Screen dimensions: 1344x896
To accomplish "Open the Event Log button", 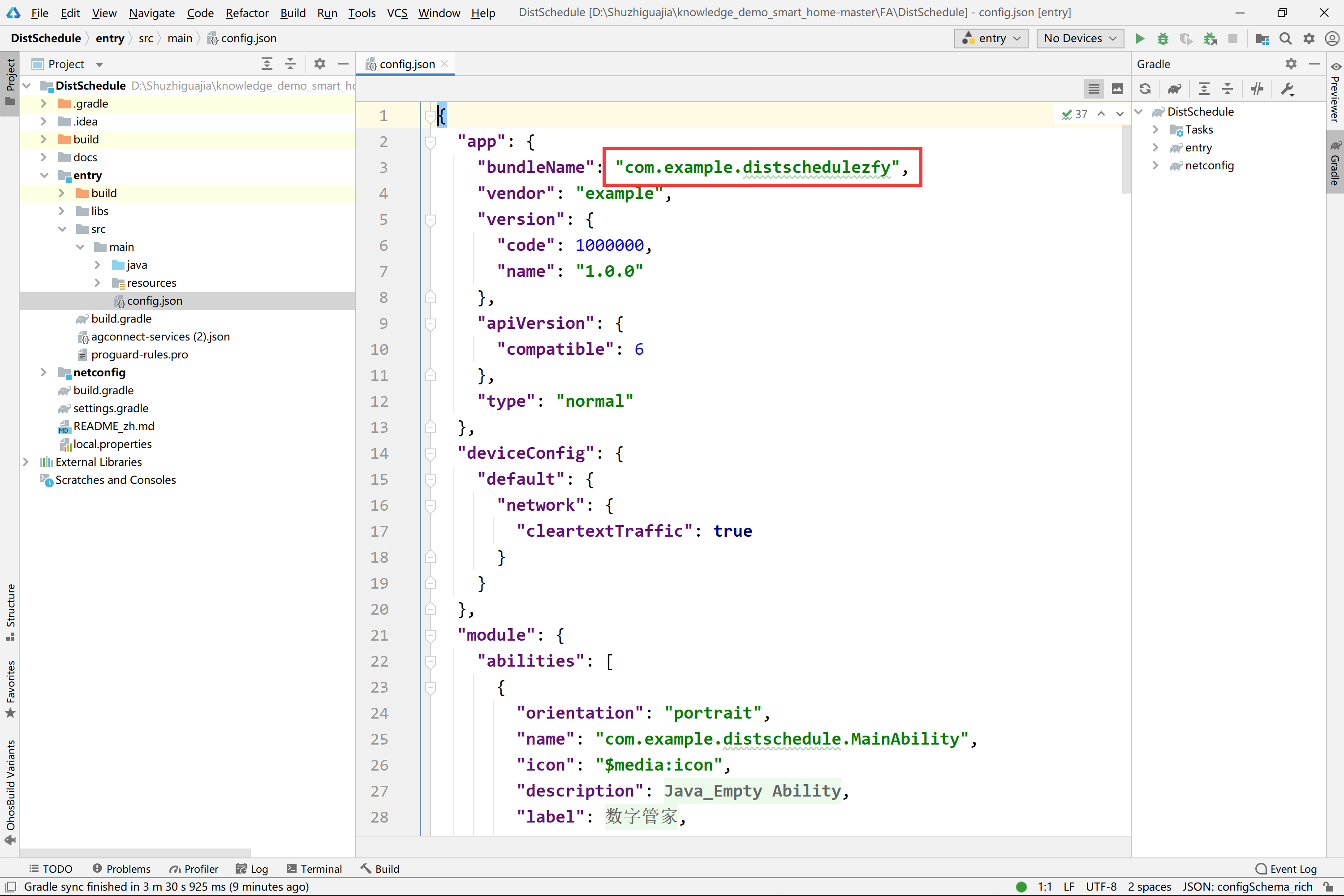I will pos(1286,869).
